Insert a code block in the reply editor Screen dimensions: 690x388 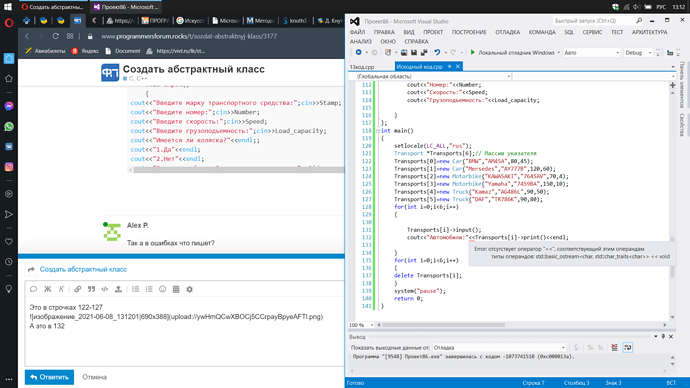105,289
